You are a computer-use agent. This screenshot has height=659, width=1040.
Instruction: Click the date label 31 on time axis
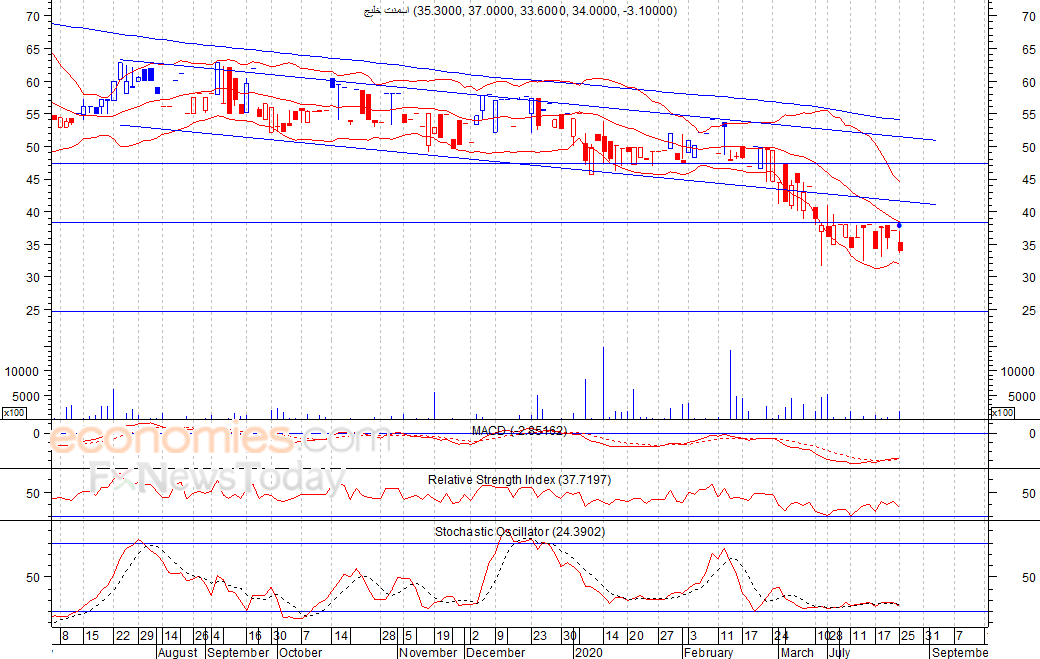(x=933, y=636)
